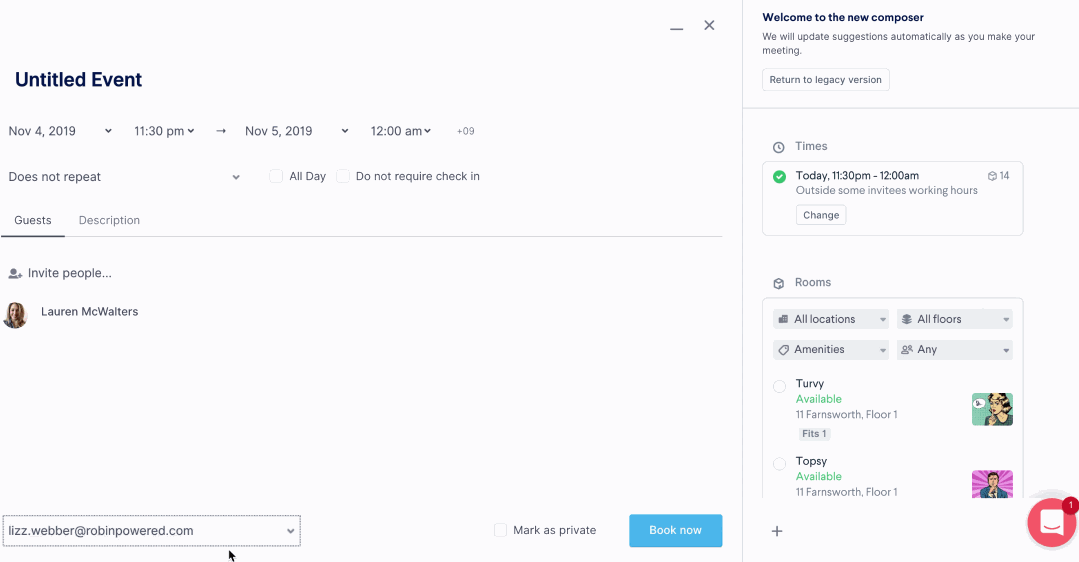Open the 11:30 pm start time dropdown
This screenshot has width=1079, height=562.
(x=164, y=131)
